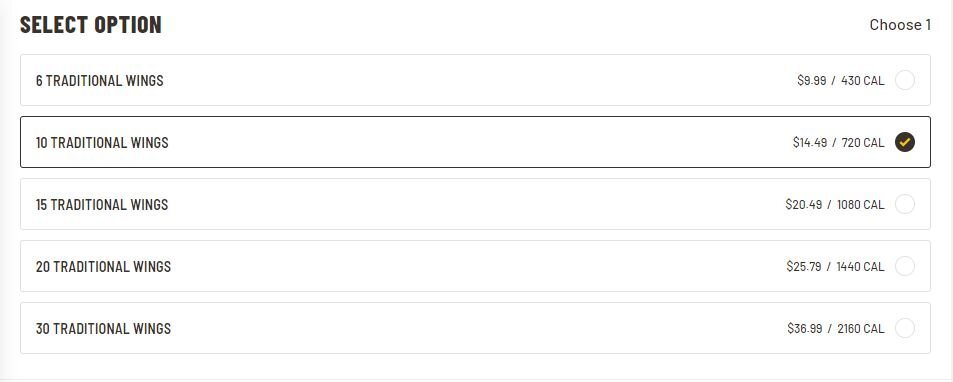Click the $25.79 price text
Image resolution: width=953 pixels, height=382 pixels.
point(804,266)
